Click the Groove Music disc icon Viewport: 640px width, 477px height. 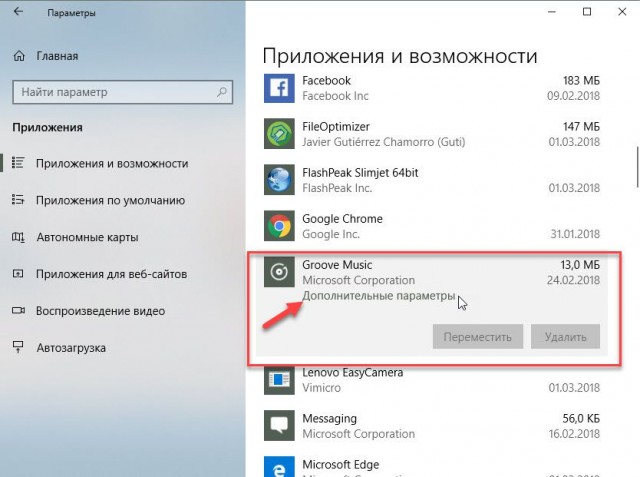(x=277, y=273)
